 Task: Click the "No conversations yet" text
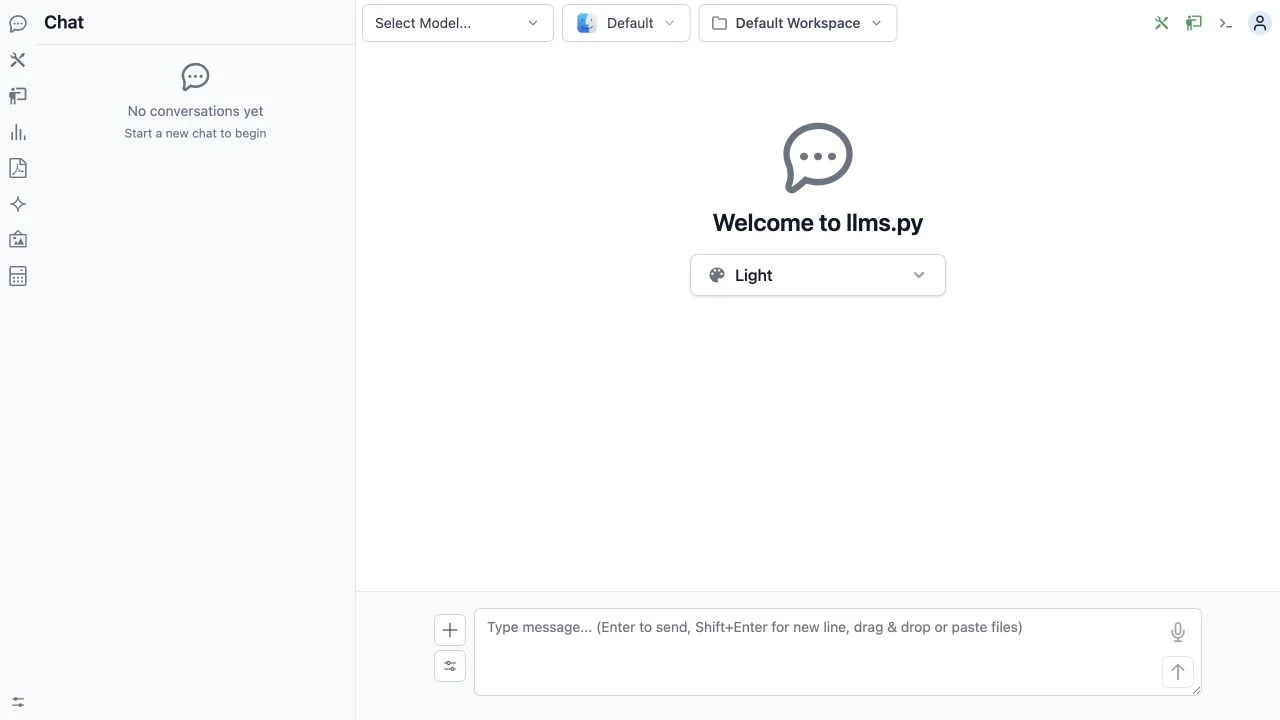tap(196, 111)
